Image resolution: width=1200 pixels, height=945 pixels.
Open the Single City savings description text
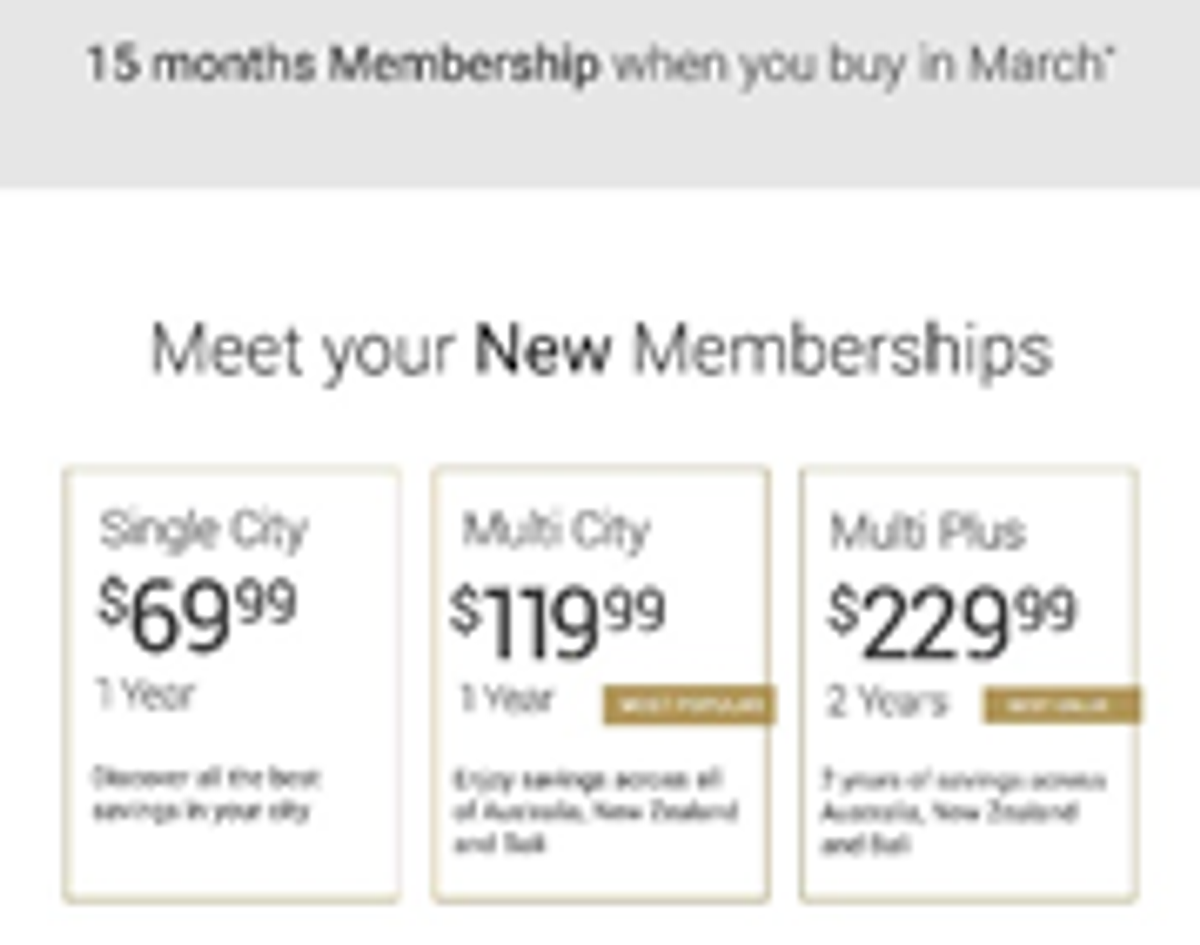tap(206, 793)
